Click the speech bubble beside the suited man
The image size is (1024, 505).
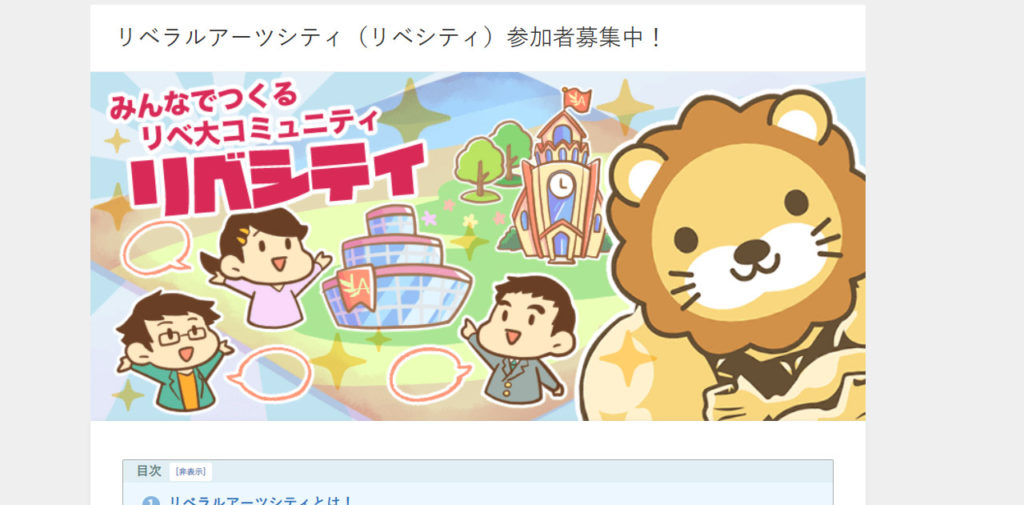[429, 374]
